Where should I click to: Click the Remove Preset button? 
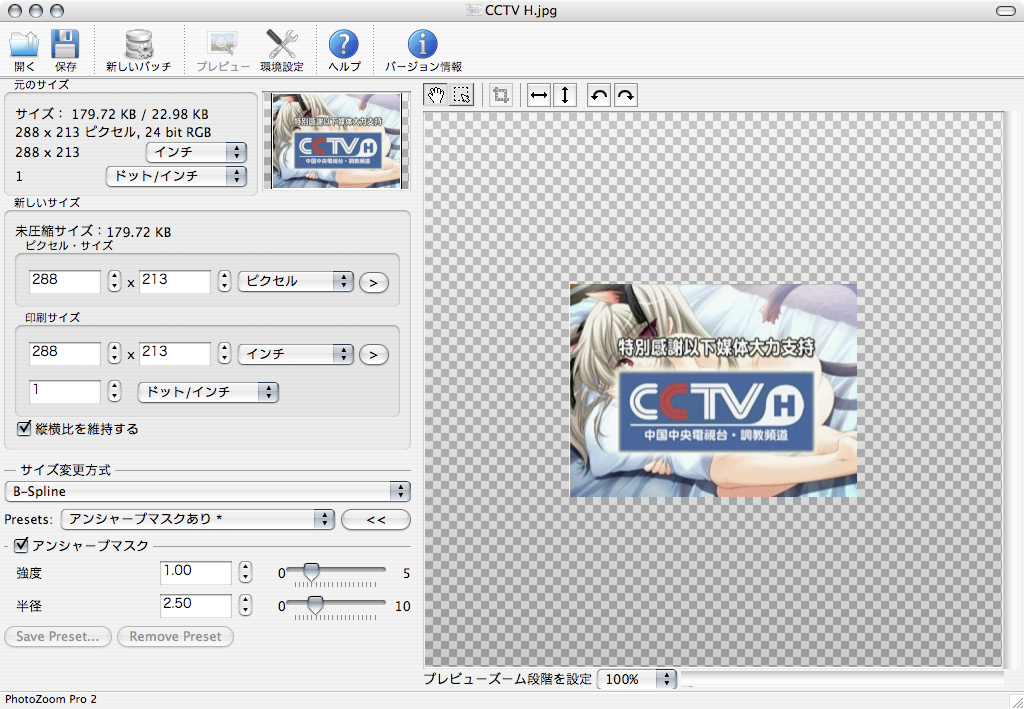[175, 637]
